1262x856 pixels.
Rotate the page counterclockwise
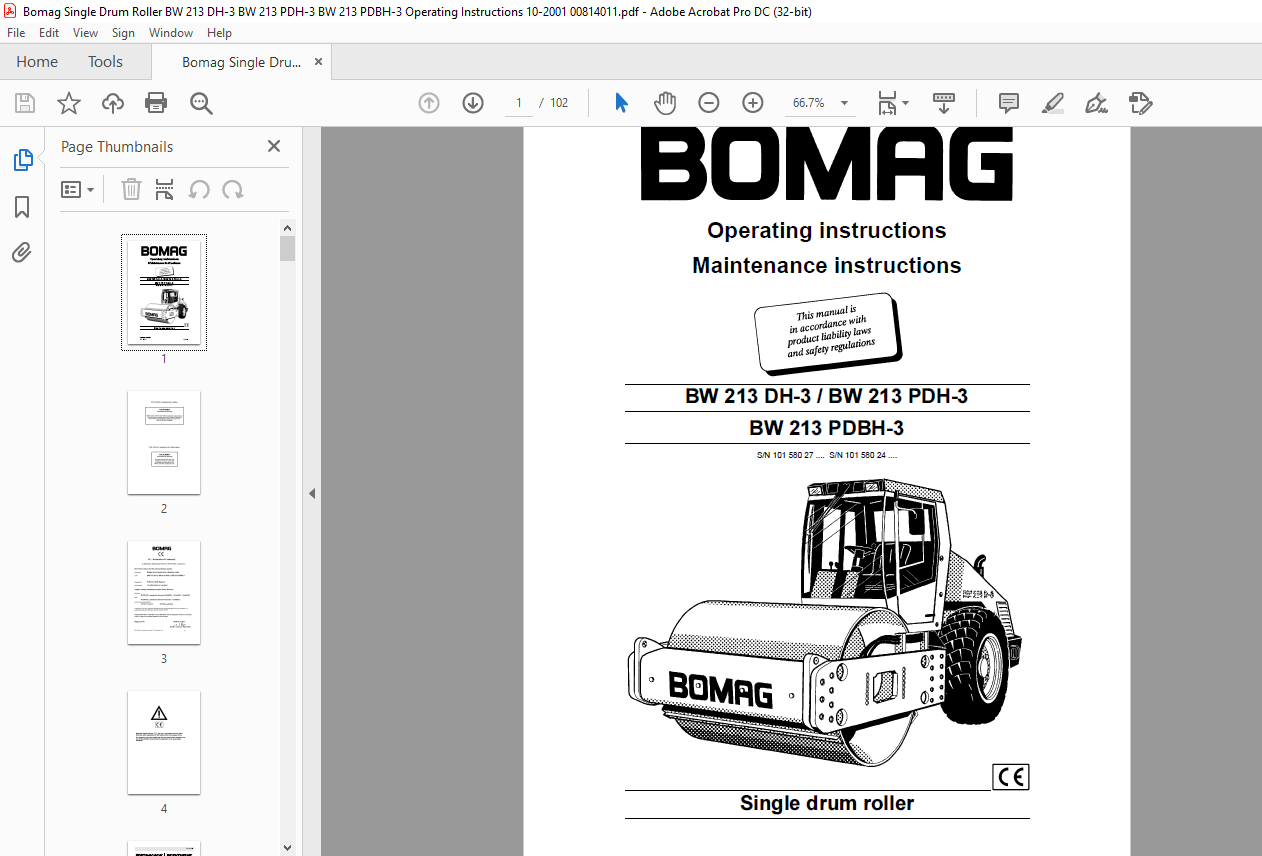[x=199, y=189]
